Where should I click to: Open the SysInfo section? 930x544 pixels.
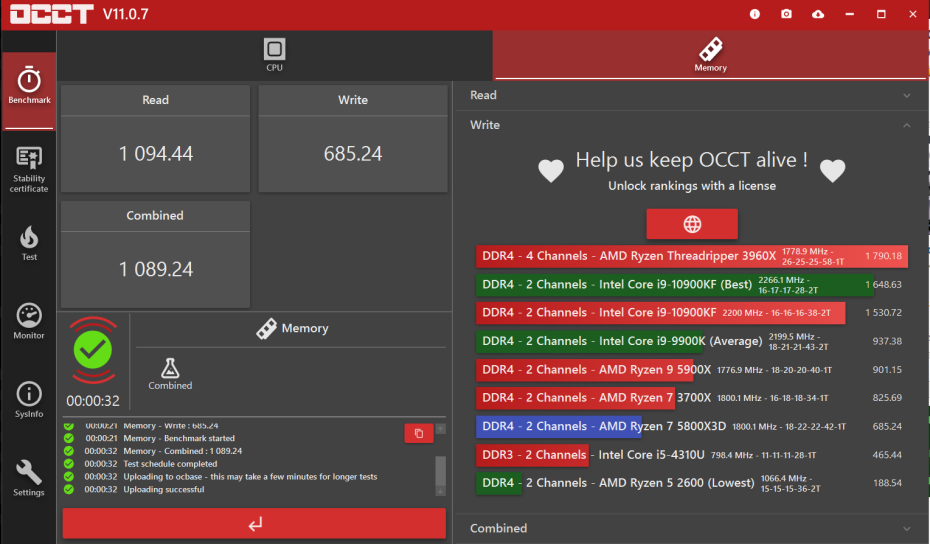tap(28, 399)
